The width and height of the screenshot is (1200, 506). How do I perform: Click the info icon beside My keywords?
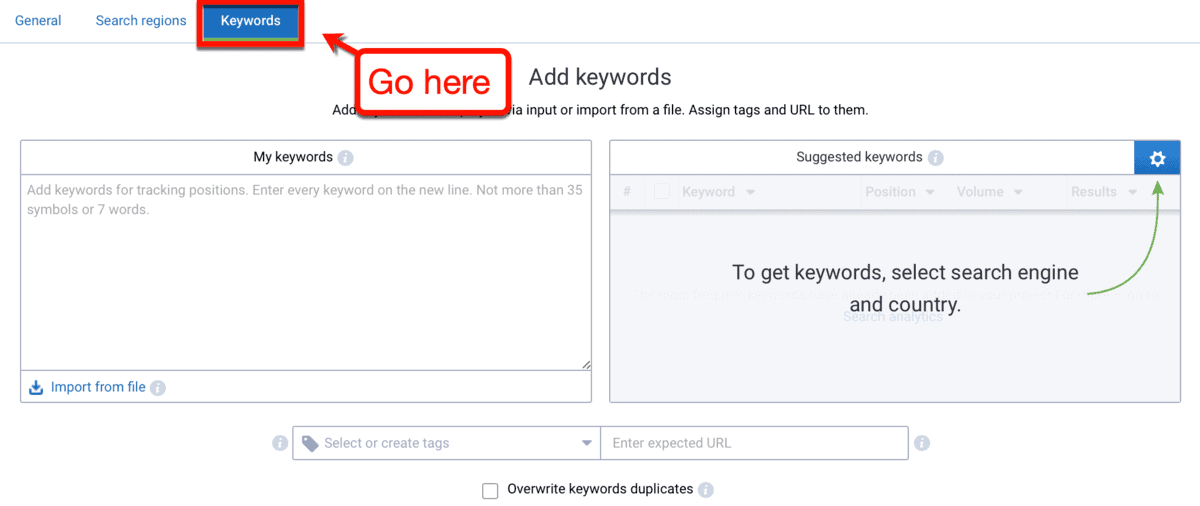[345, 158]
